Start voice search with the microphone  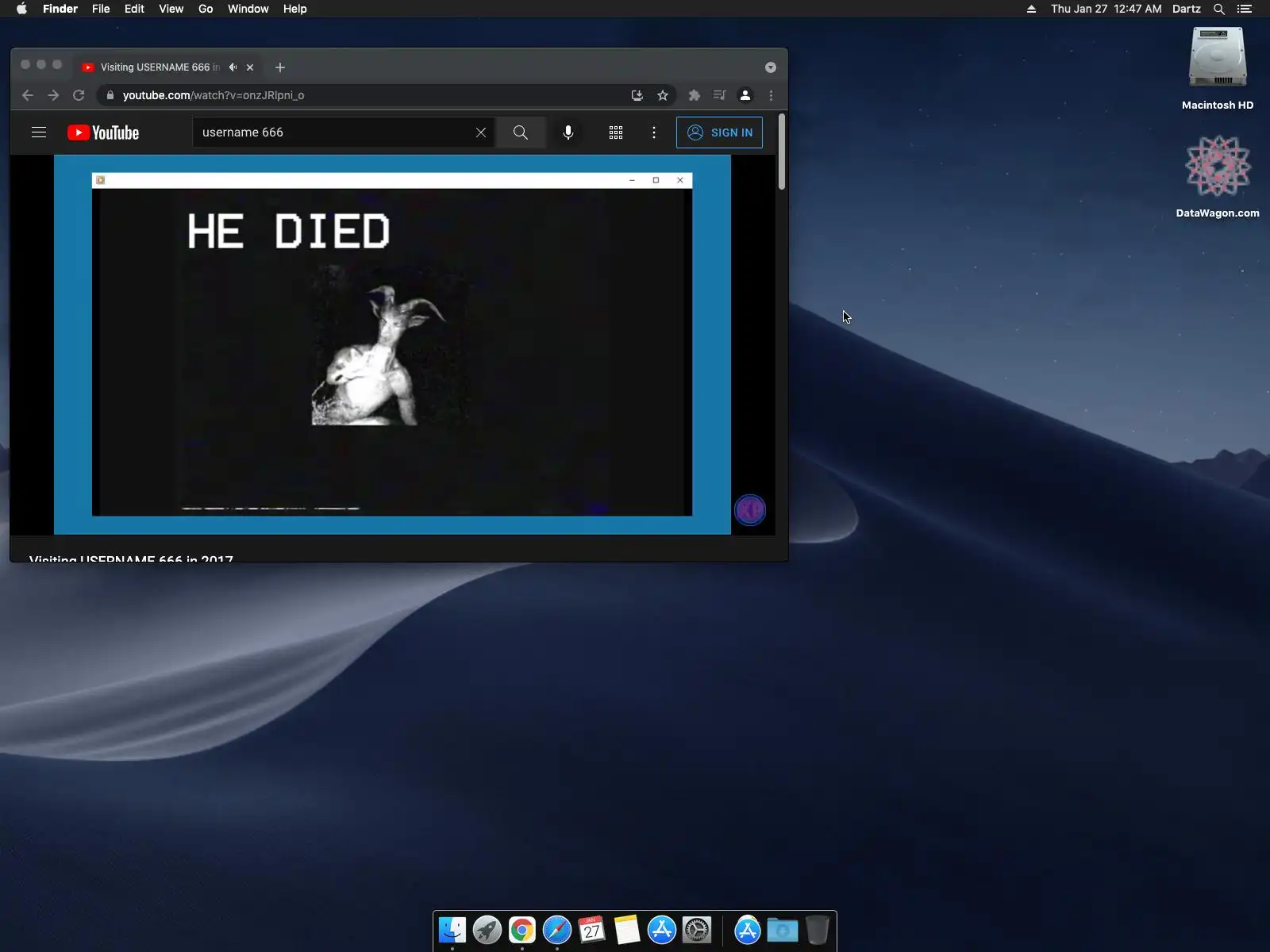tap(568, 132)
